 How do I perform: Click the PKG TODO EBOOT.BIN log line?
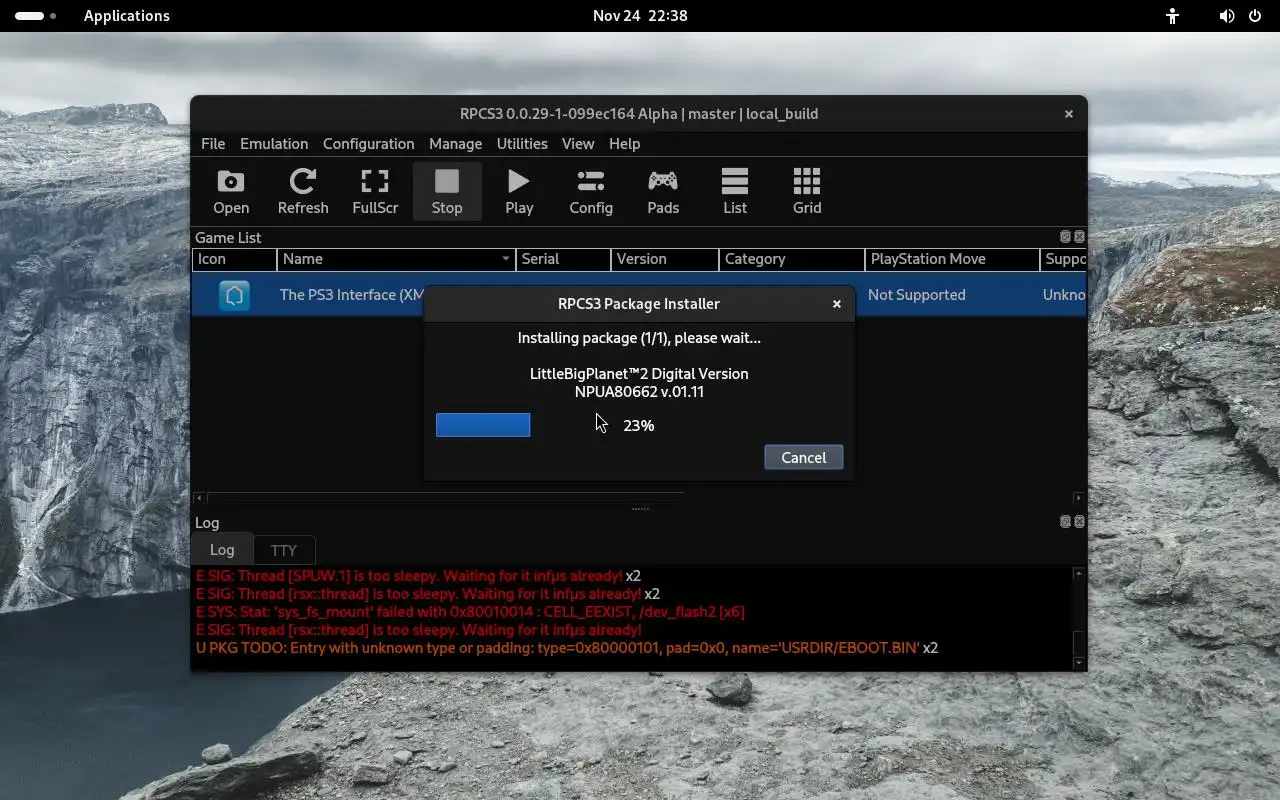tap(567, 648)
